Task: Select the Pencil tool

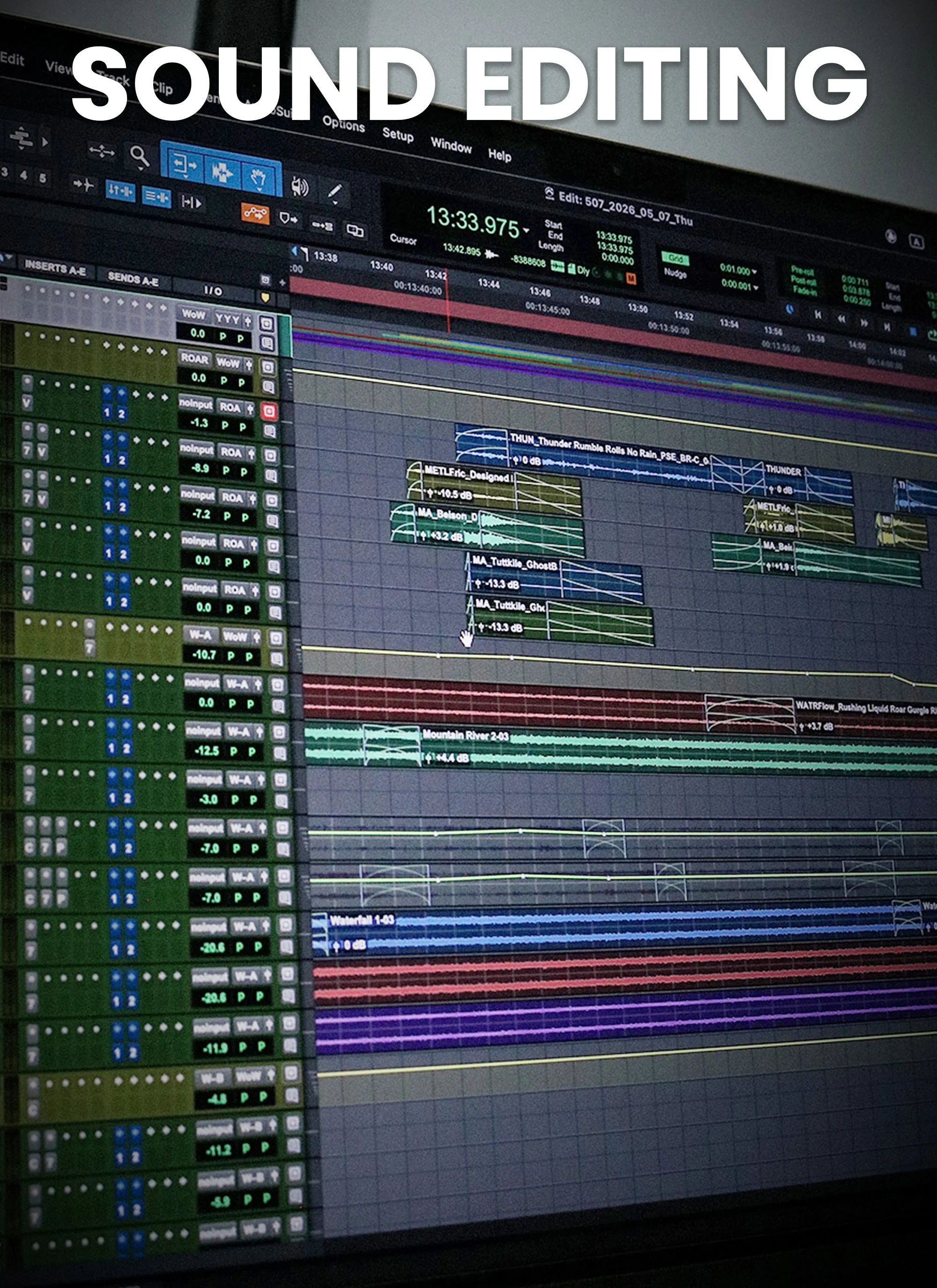Action: coord(334,192)
